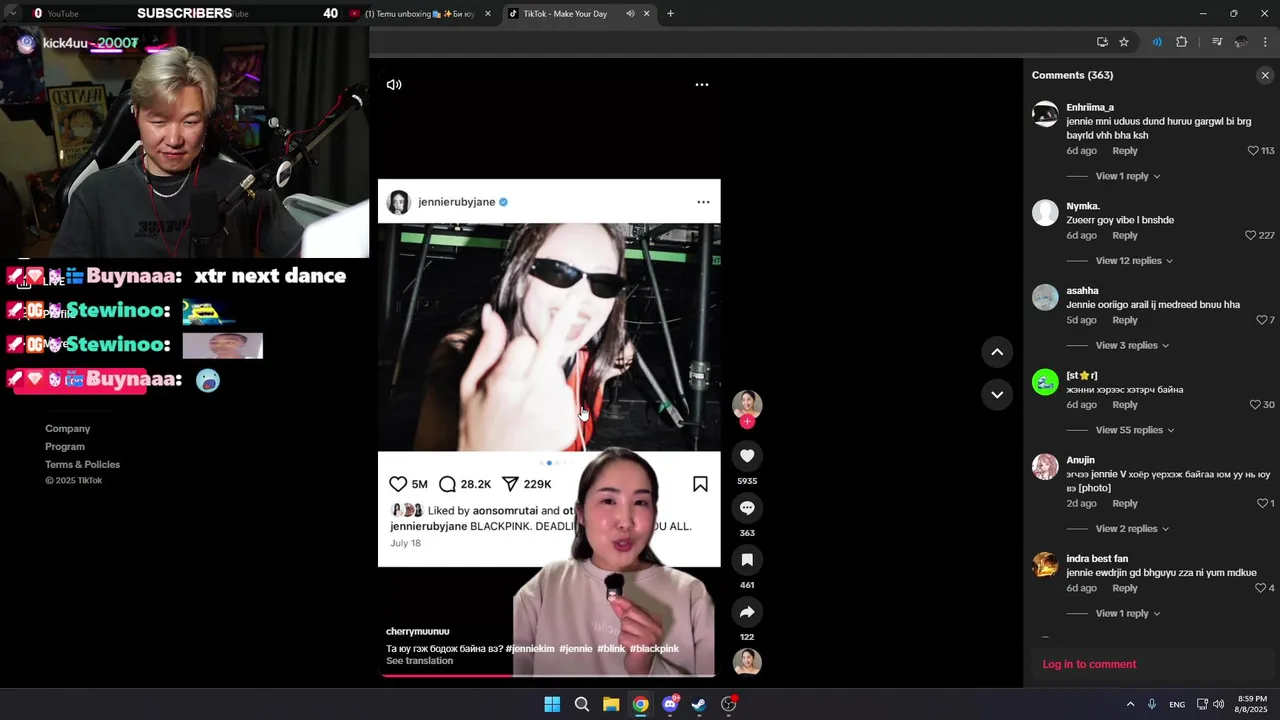Reply to Enhriima_a's comment
The width and height of the screenshot is (1280, 720).
(1125, 151)
